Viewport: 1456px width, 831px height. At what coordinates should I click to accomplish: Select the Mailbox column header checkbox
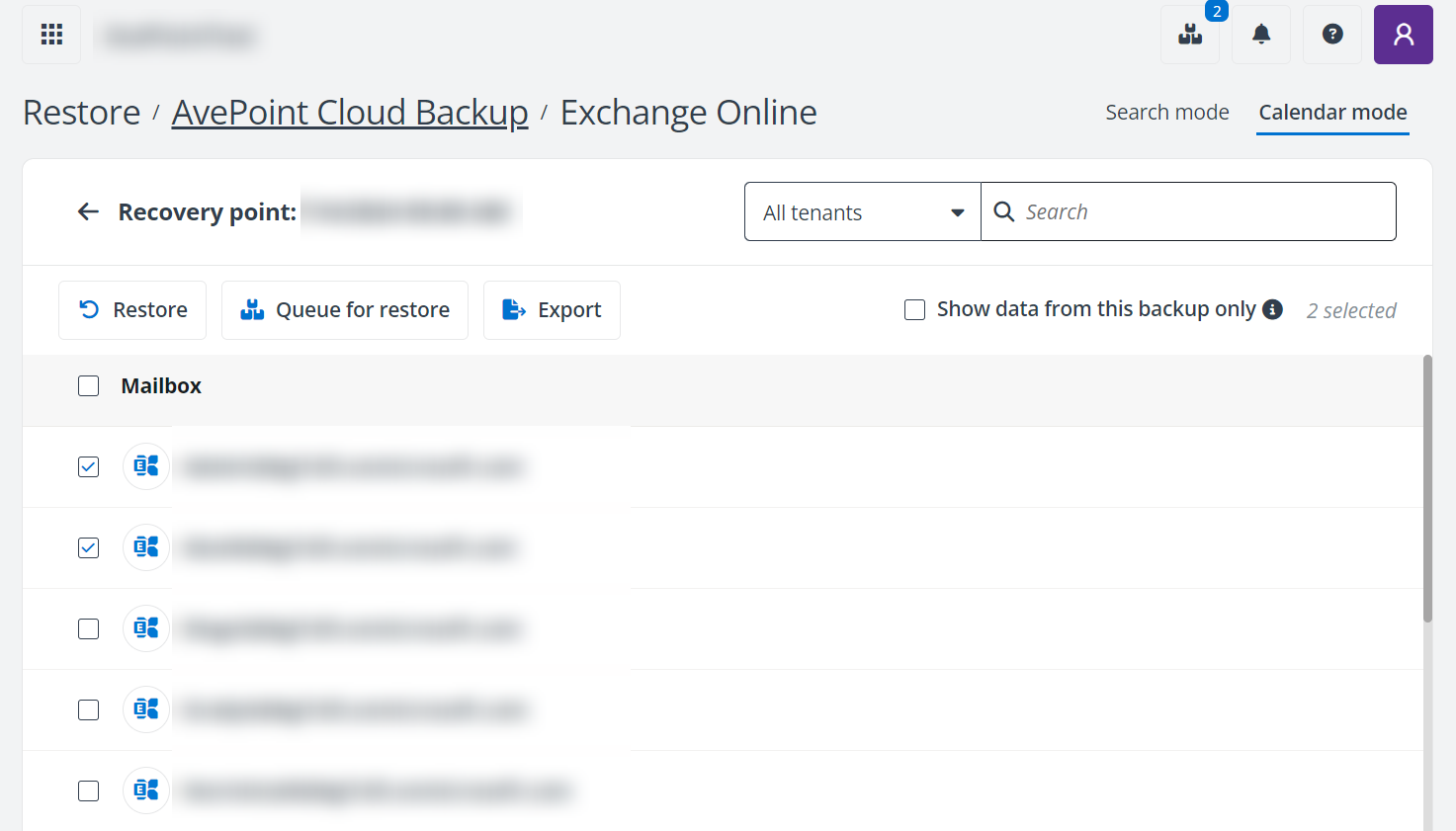pos(88,385)
